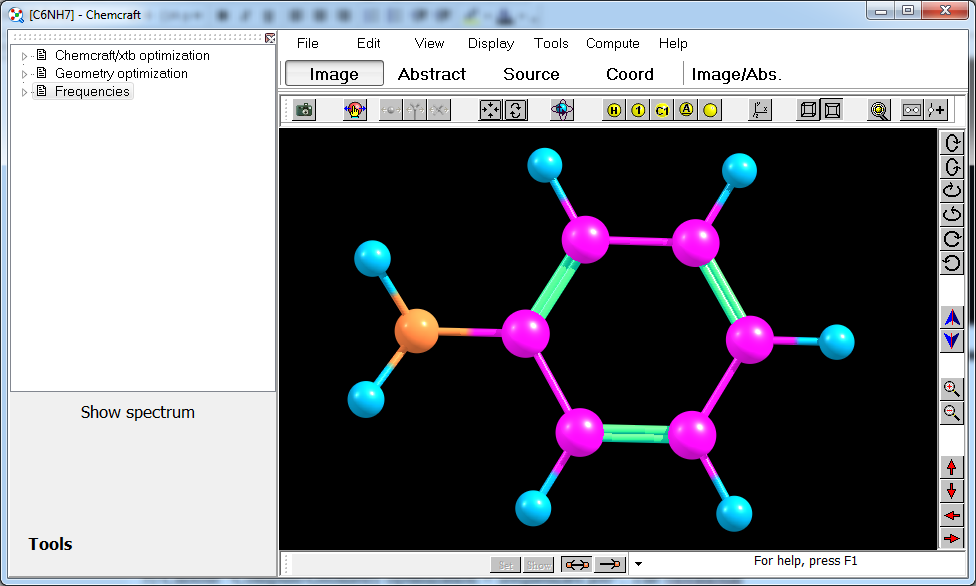Expand the Geometry optimization tree node

25,74
